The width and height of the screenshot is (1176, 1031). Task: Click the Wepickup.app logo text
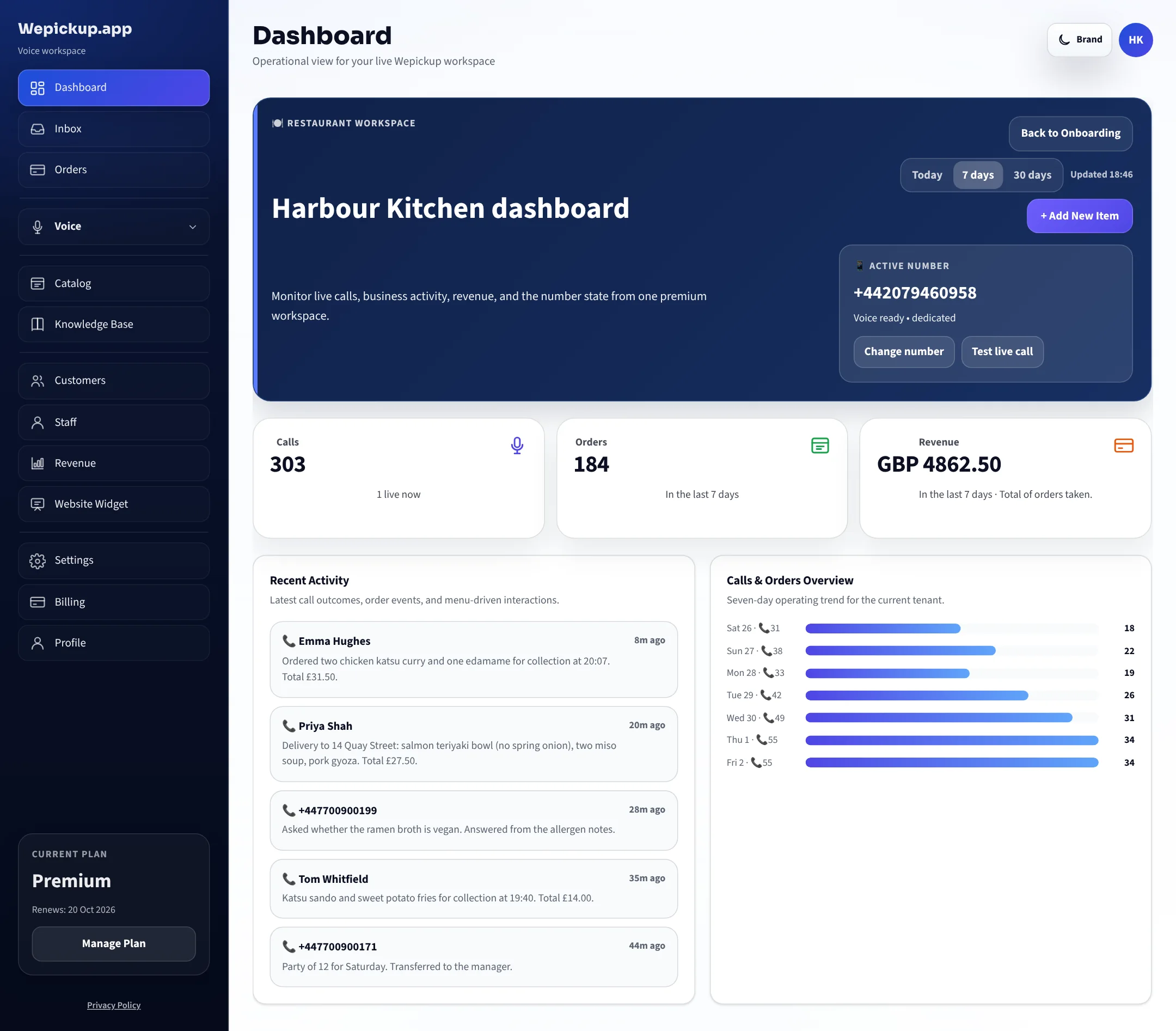point(75,29)
